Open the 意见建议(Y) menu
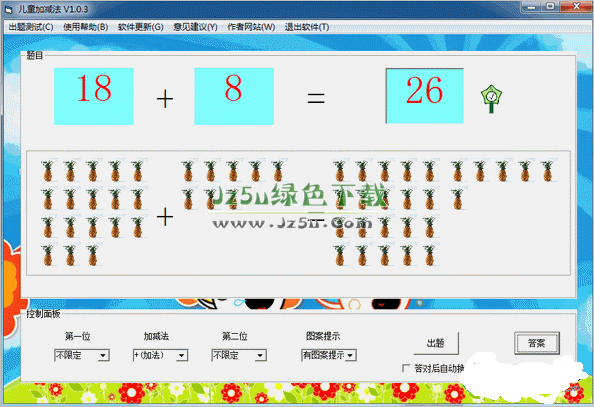 [195, 27]
